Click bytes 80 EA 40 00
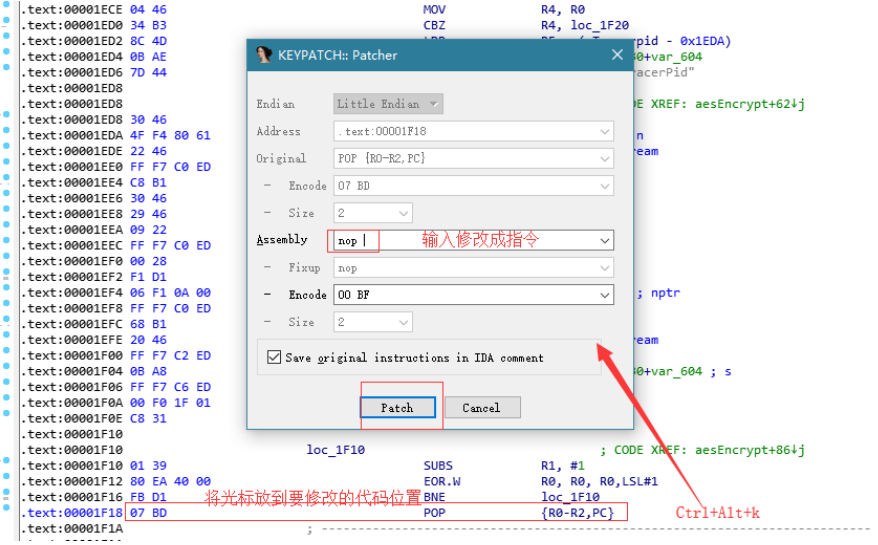Screen dimensions: 878x545 point(170,481)
